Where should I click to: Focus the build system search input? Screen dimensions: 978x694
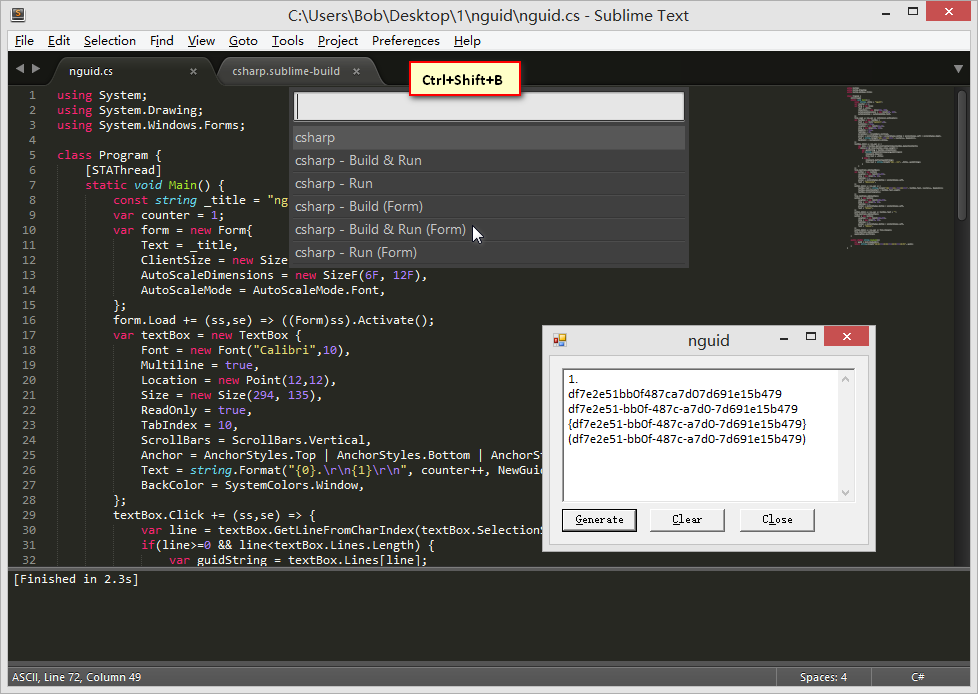pyautogui.click(x=489, y=106)
